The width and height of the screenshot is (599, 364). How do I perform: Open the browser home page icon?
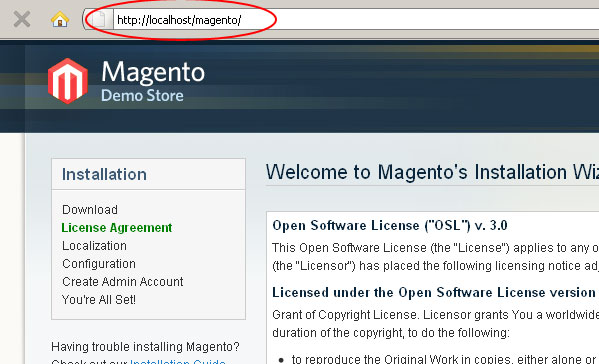[x=60, y=19]
